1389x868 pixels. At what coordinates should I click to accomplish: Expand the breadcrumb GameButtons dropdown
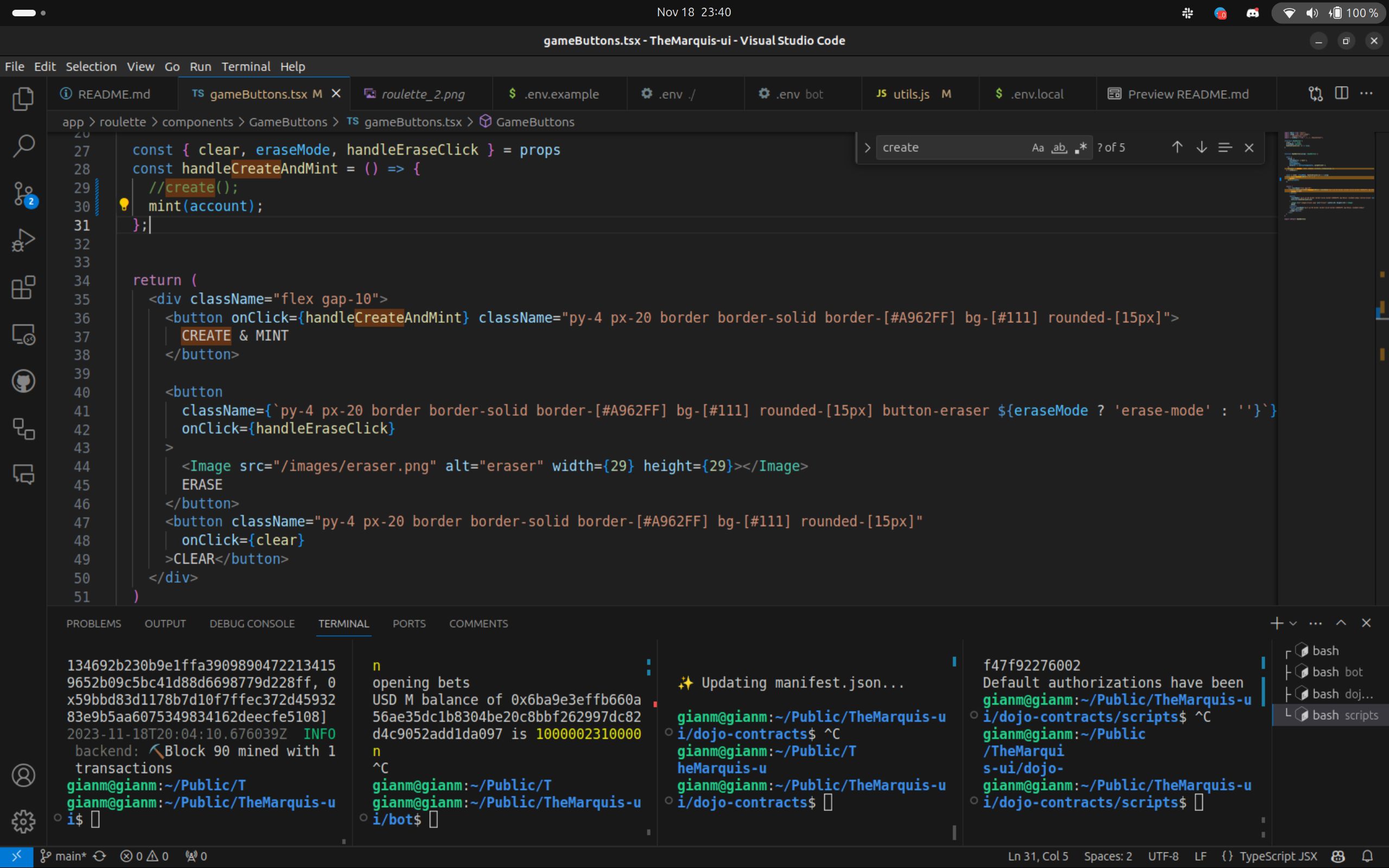pos(535,121)
